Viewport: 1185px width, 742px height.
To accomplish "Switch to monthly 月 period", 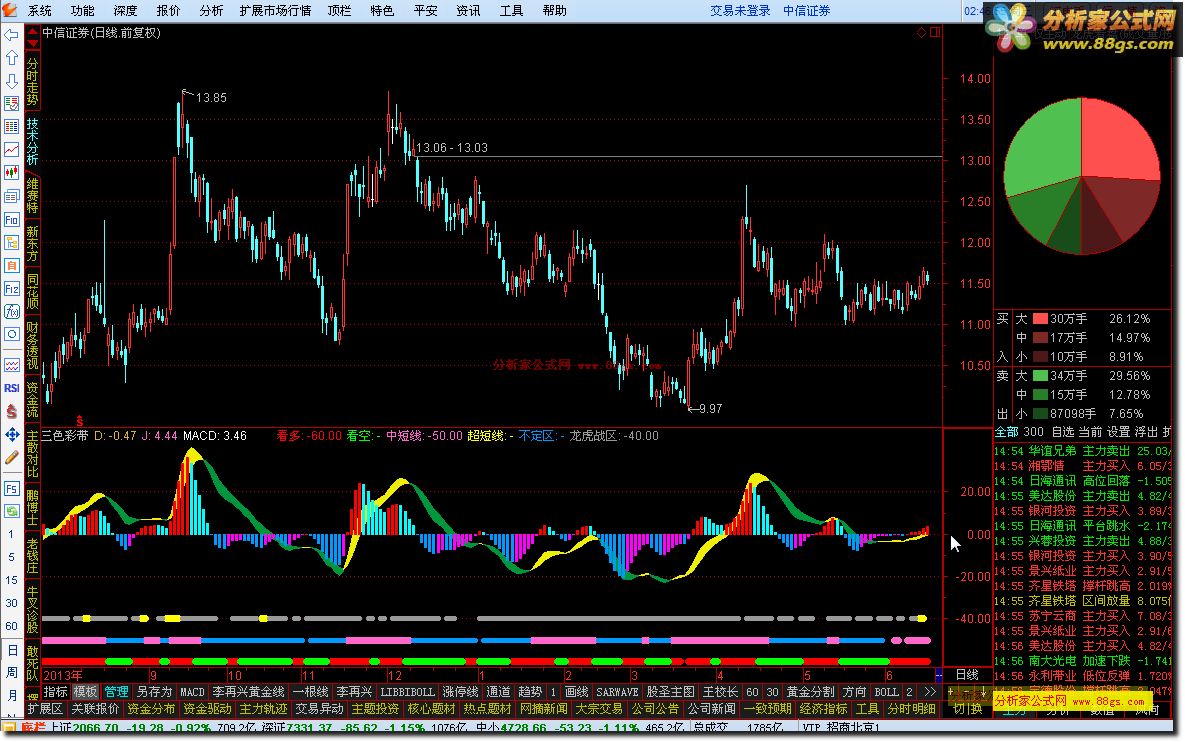I will pos(11,695).
